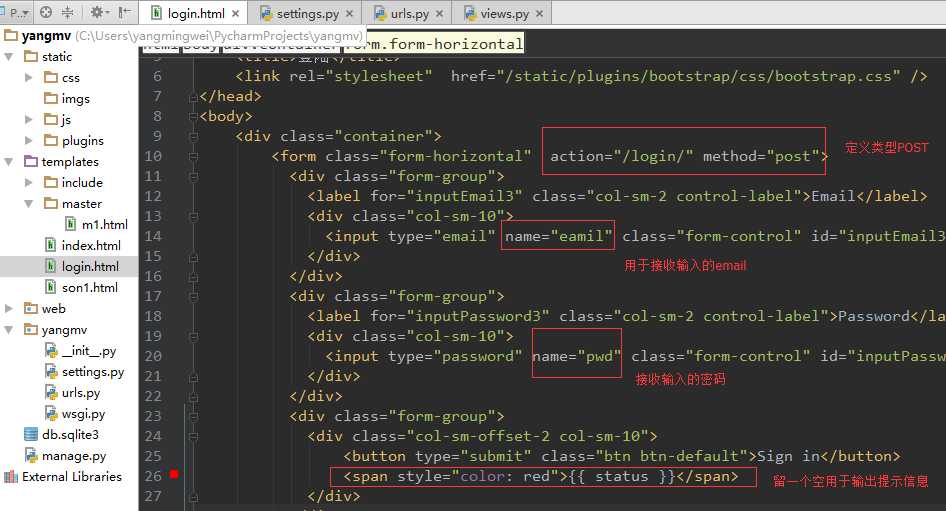
Task: Hide the project tool window with the arrow icon
Action: (x=124, y=12)
